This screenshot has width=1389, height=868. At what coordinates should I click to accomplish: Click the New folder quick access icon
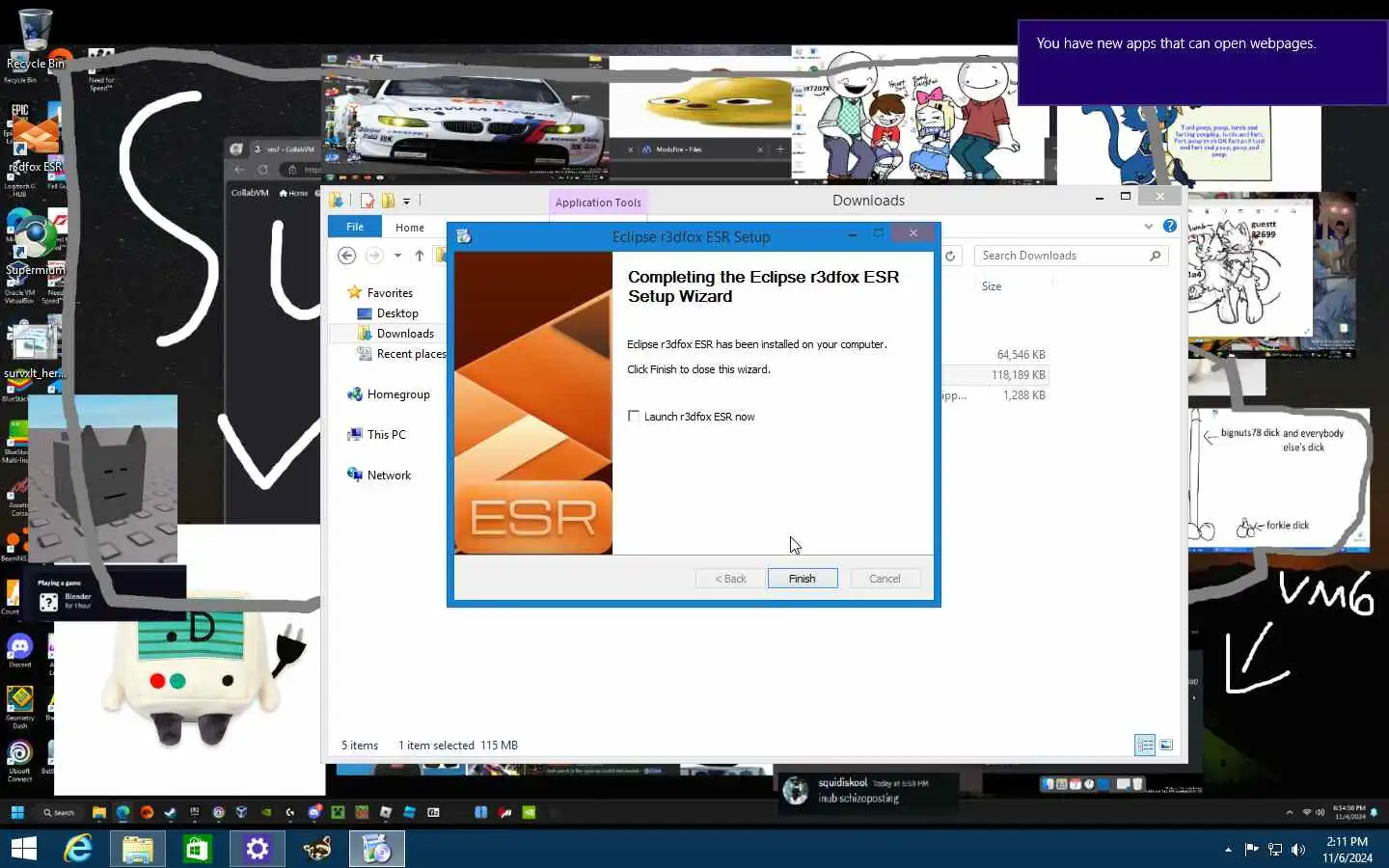pyautogui.click(x=388, y=201)
